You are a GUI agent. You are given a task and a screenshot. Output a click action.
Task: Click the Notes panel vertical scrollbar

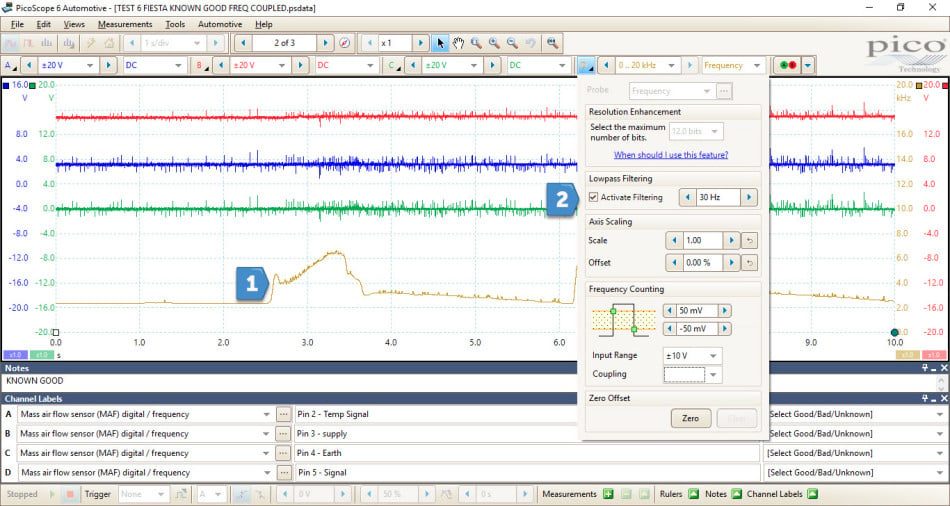point(941,382)
